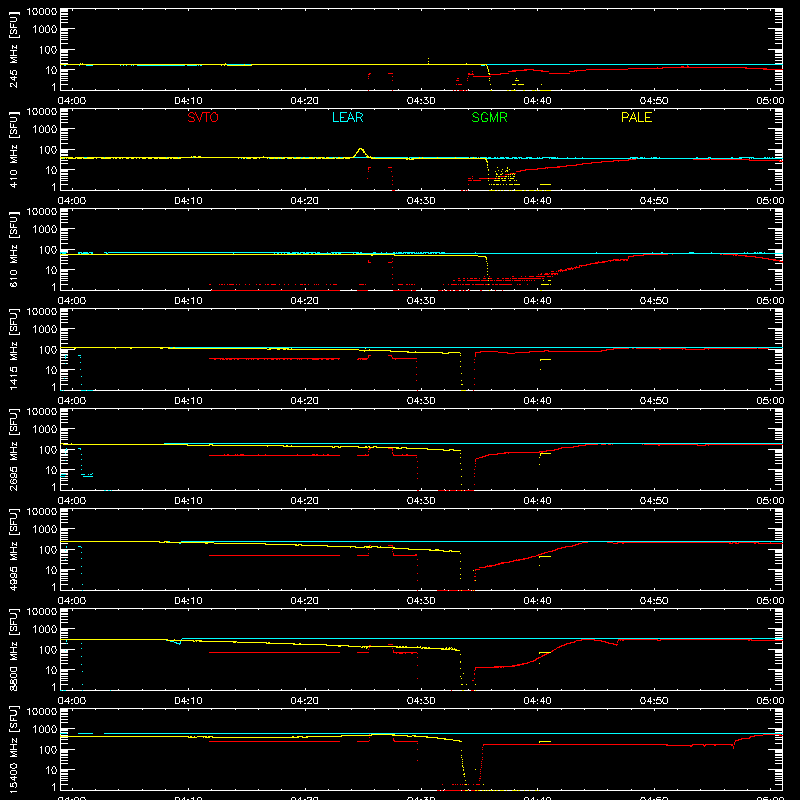
Task: Click 04:00 tick under the 1415 MHz plot
Action: pyautogui.click(x=71, y=401)
